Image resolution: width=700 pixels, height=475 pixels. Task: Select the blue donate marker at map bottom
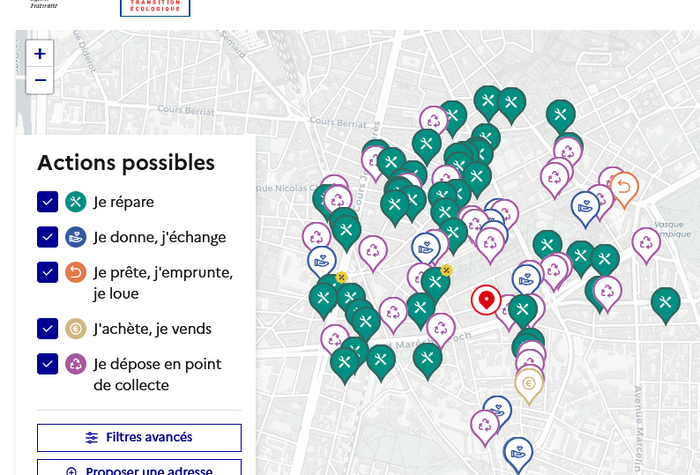518,454
